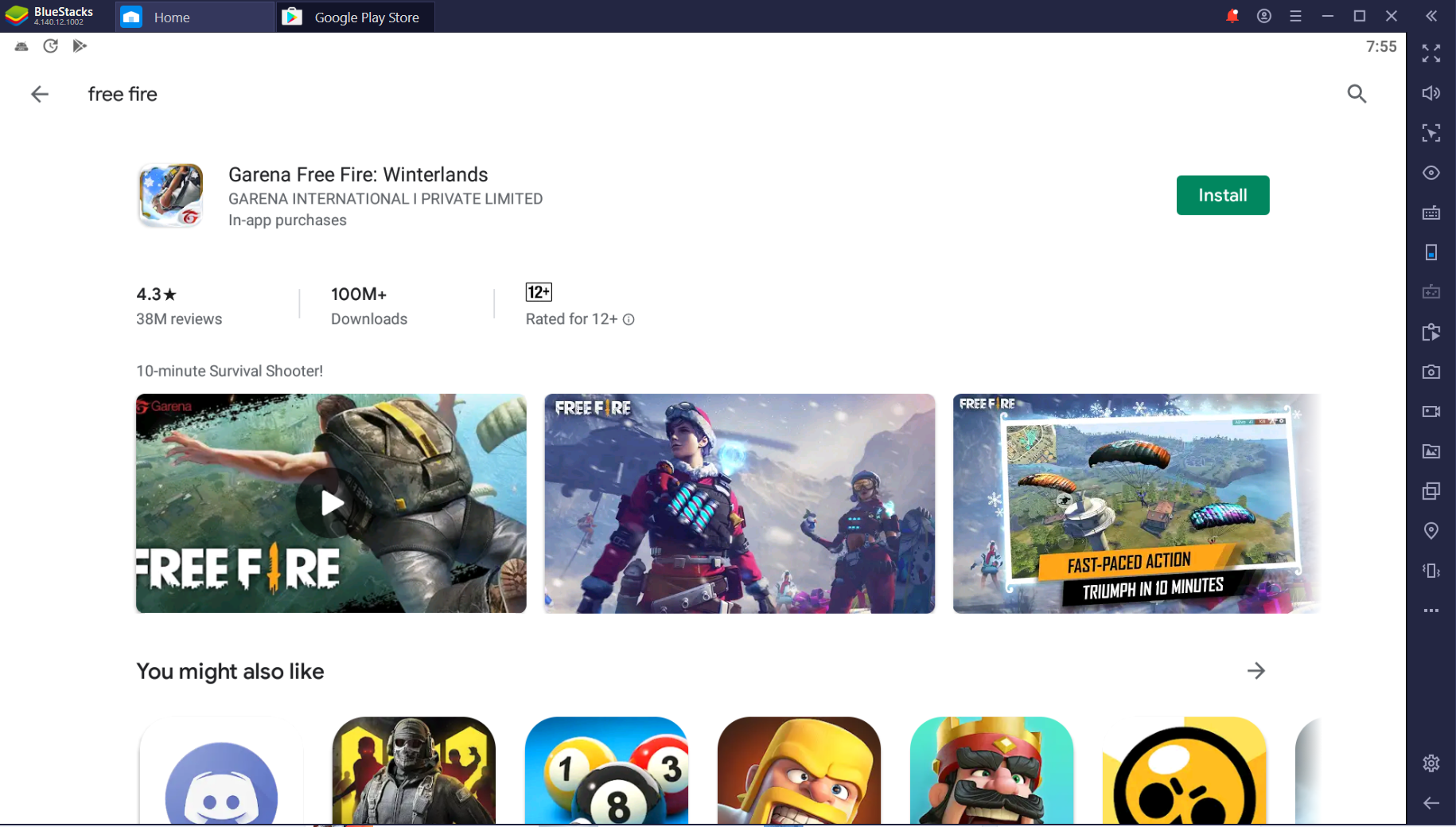Viewport: 1456px width, 827px height.
Task: Click the phone rotate icon in sidebar
Action: tap(1431, 252)
